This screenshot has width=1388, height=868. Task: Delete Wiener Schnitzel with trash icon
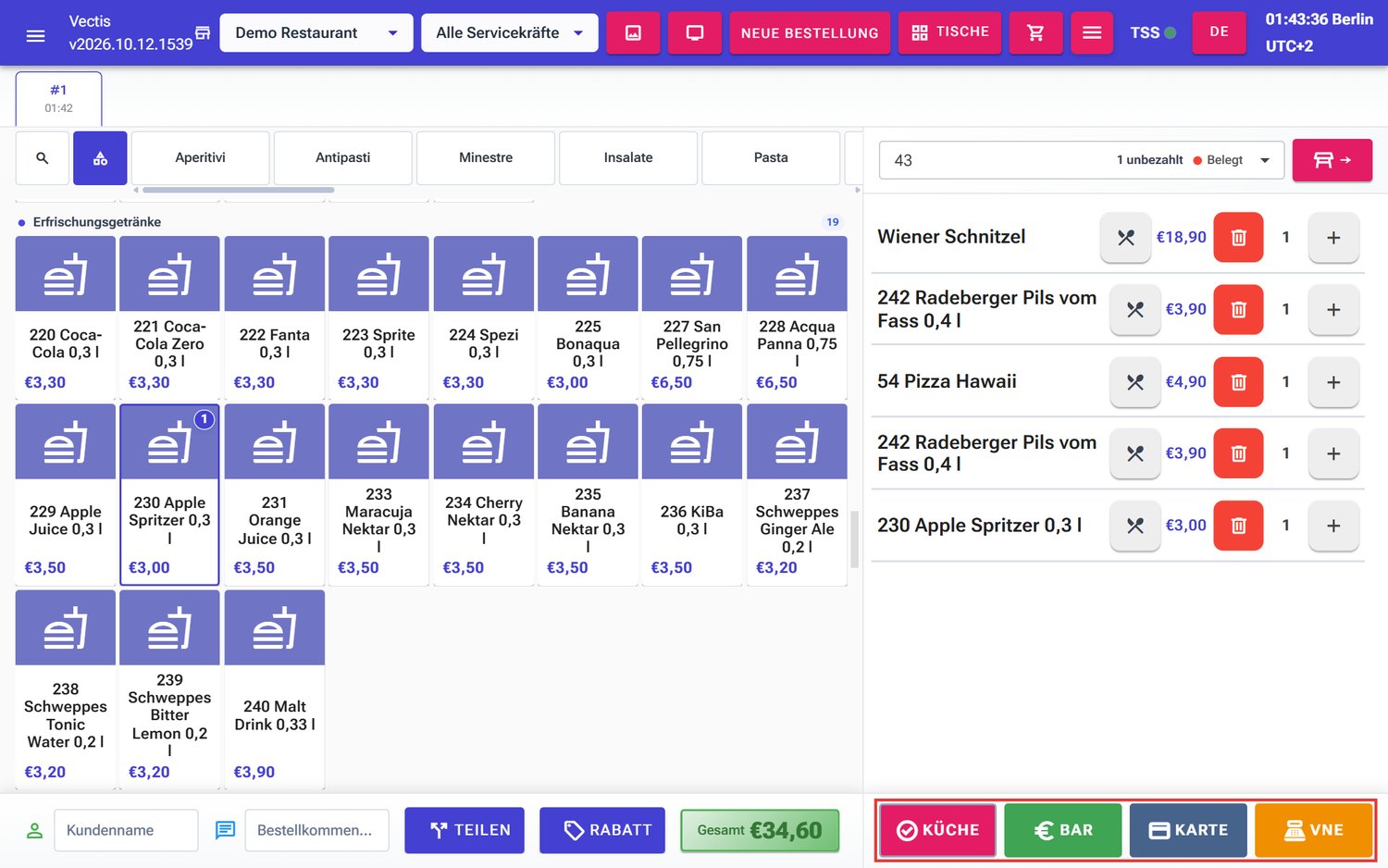(1238, 238)
